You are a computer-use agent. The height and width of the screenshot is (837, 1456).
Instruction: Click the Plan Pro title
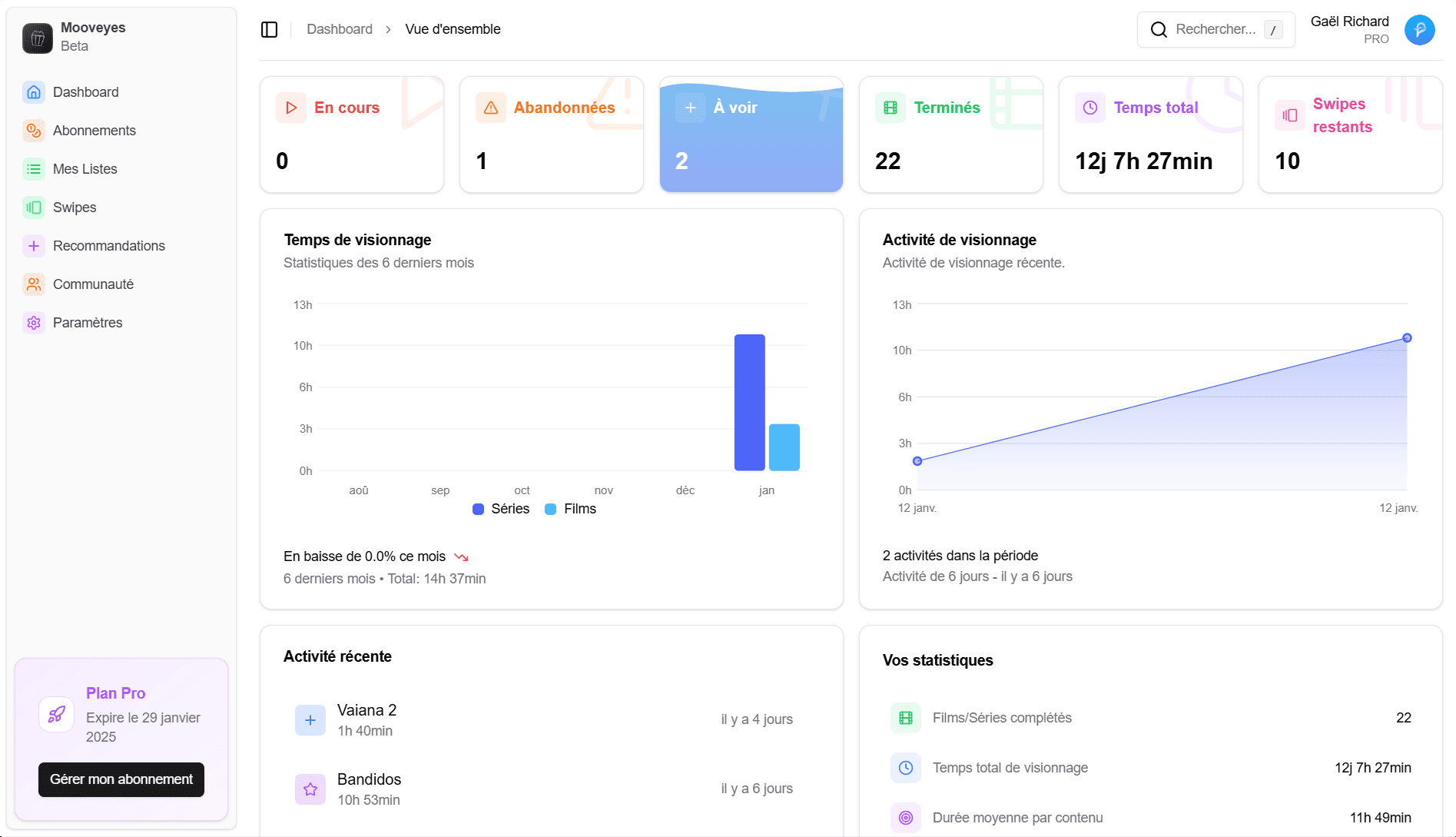(x=115, y=693)
